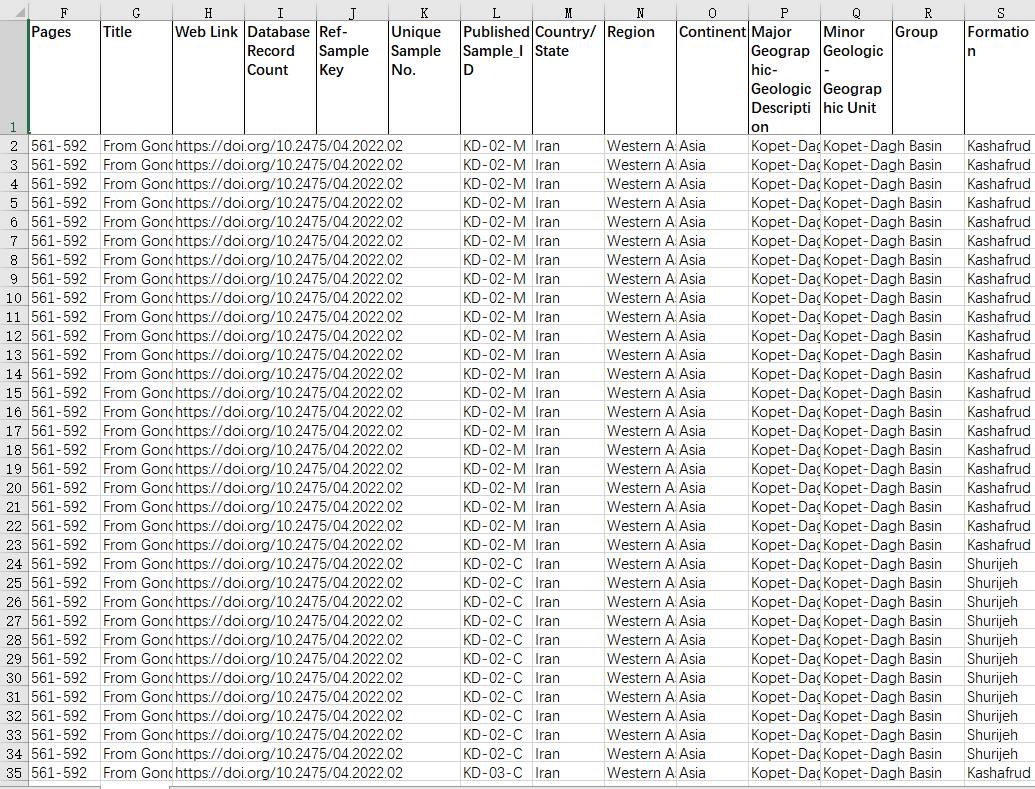1035x789 pixels.
Task: Select column S header
Action: [x=999, y=12]
